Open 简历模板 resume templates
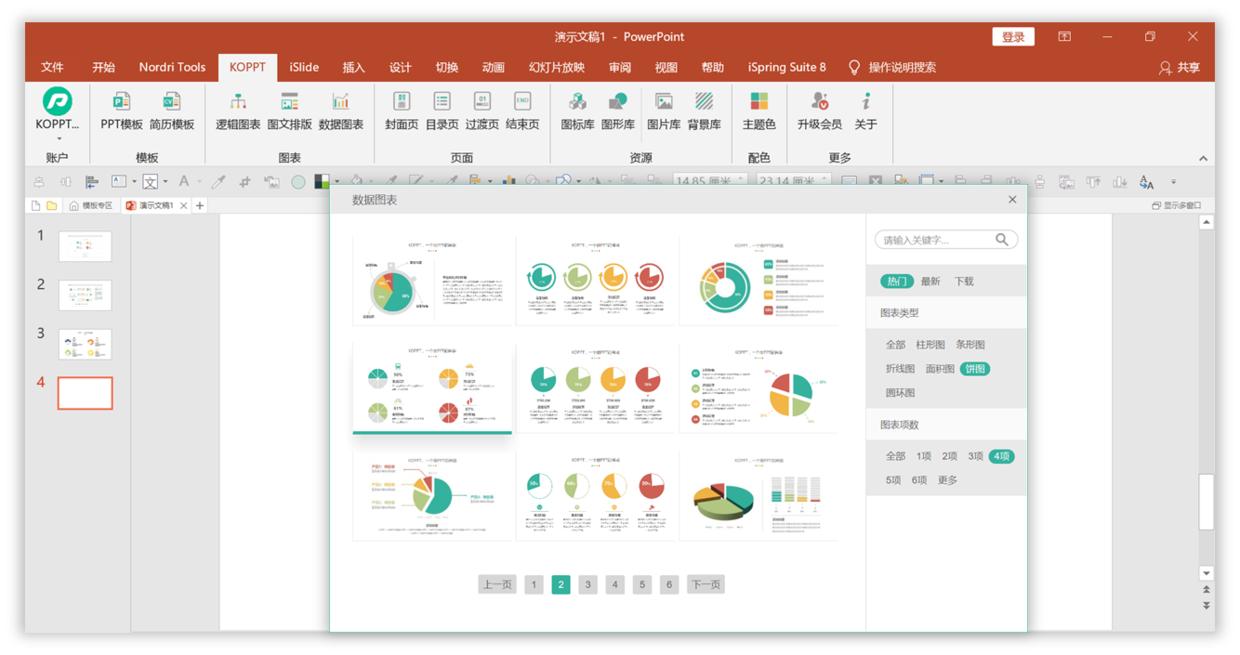This screenshot has width=1240, height=655. click(x=172, y=110)
